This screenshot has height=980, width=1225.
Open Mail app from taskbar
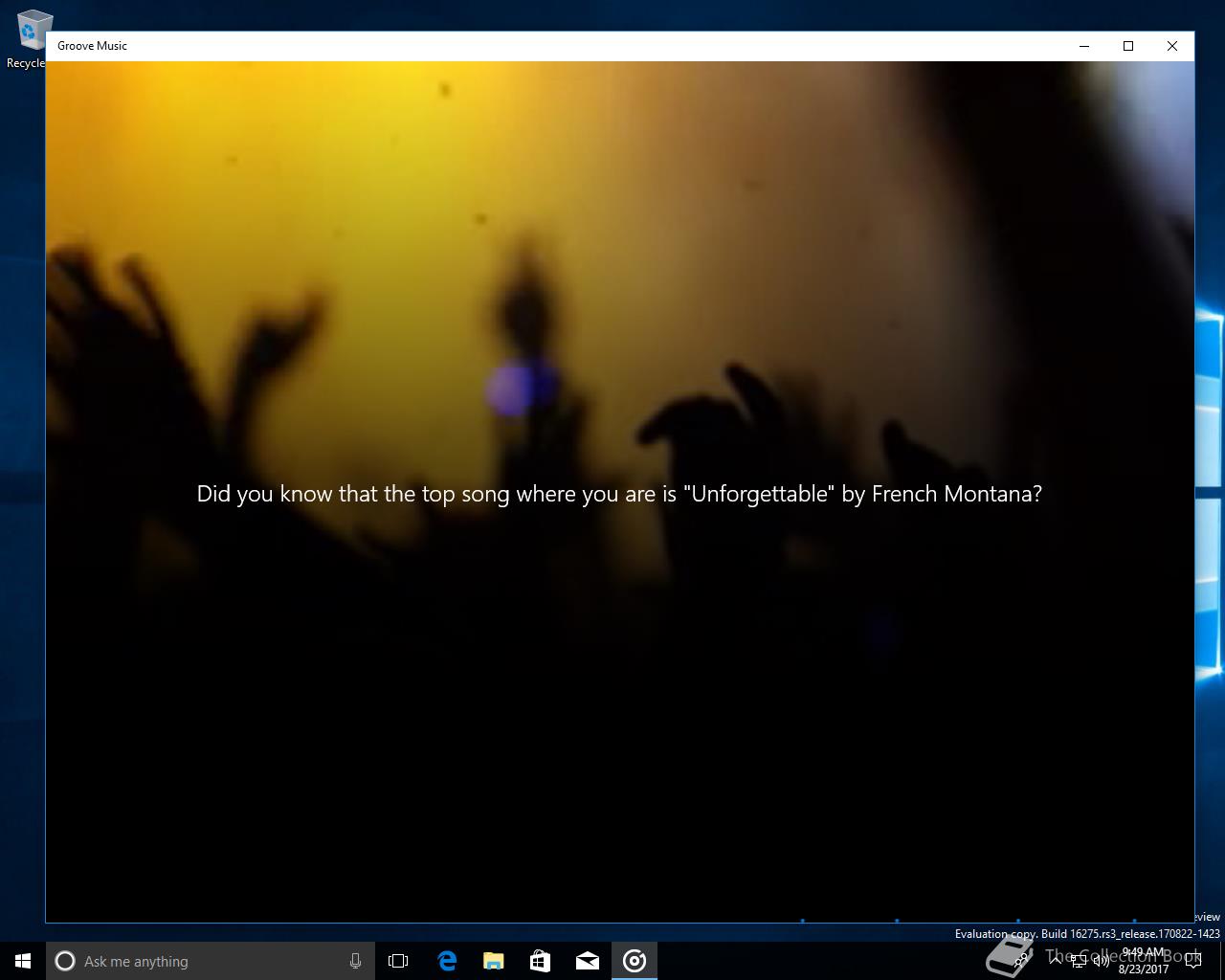(587, 961)
